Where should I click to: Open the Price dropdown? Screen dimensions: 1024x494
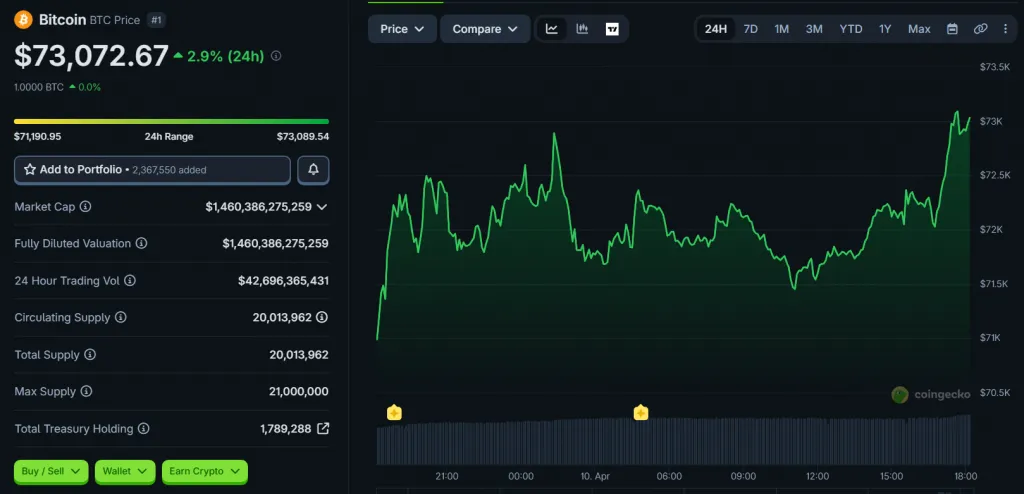pos(402,29)
